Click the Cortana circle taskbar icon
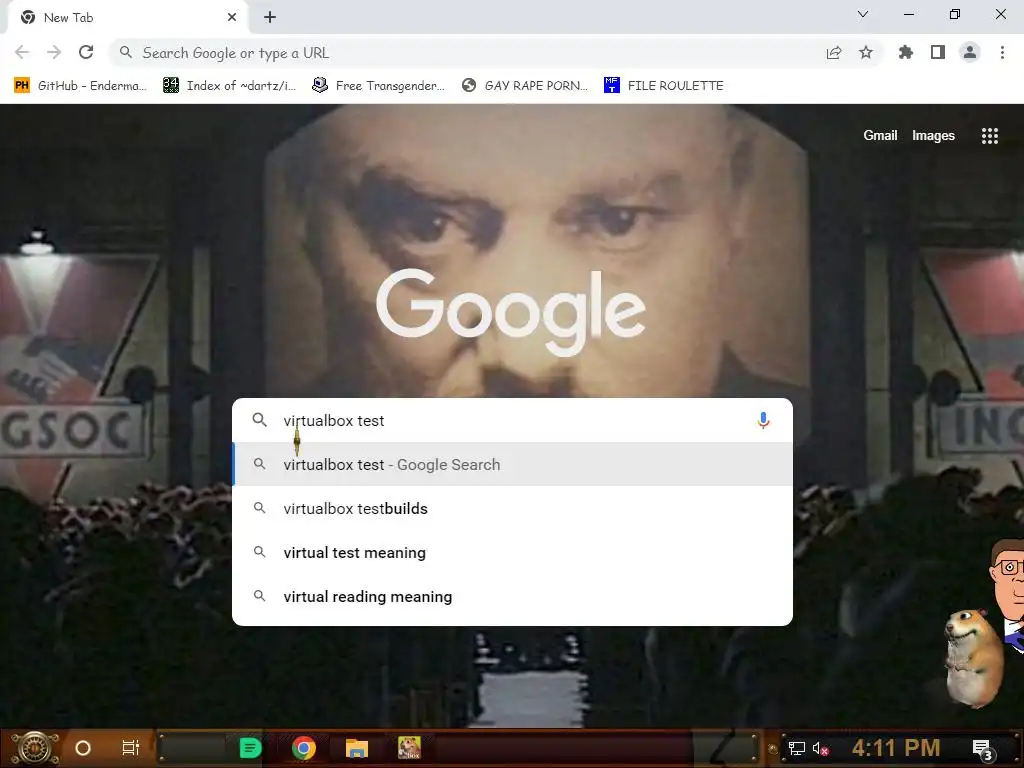This screenshot has height=768, width=1024. [83, 748]
